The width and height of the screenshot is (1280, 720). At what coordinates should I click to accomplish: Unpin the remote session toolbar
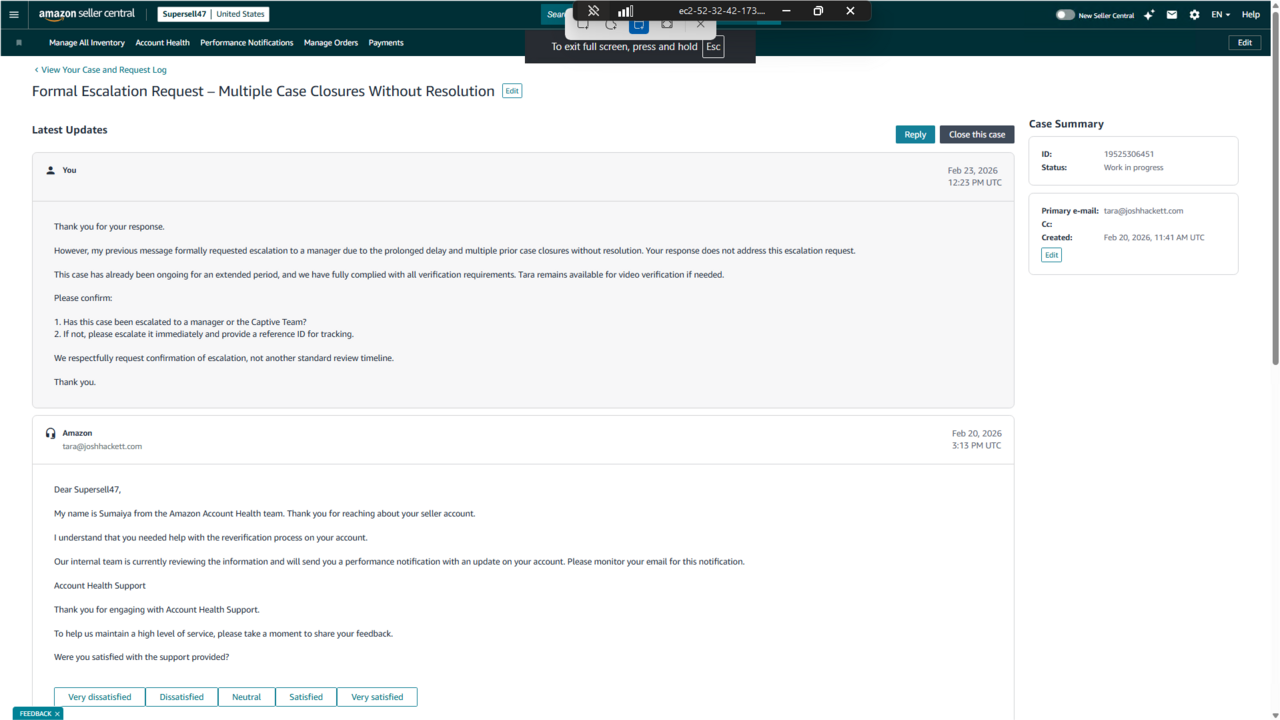593,11
